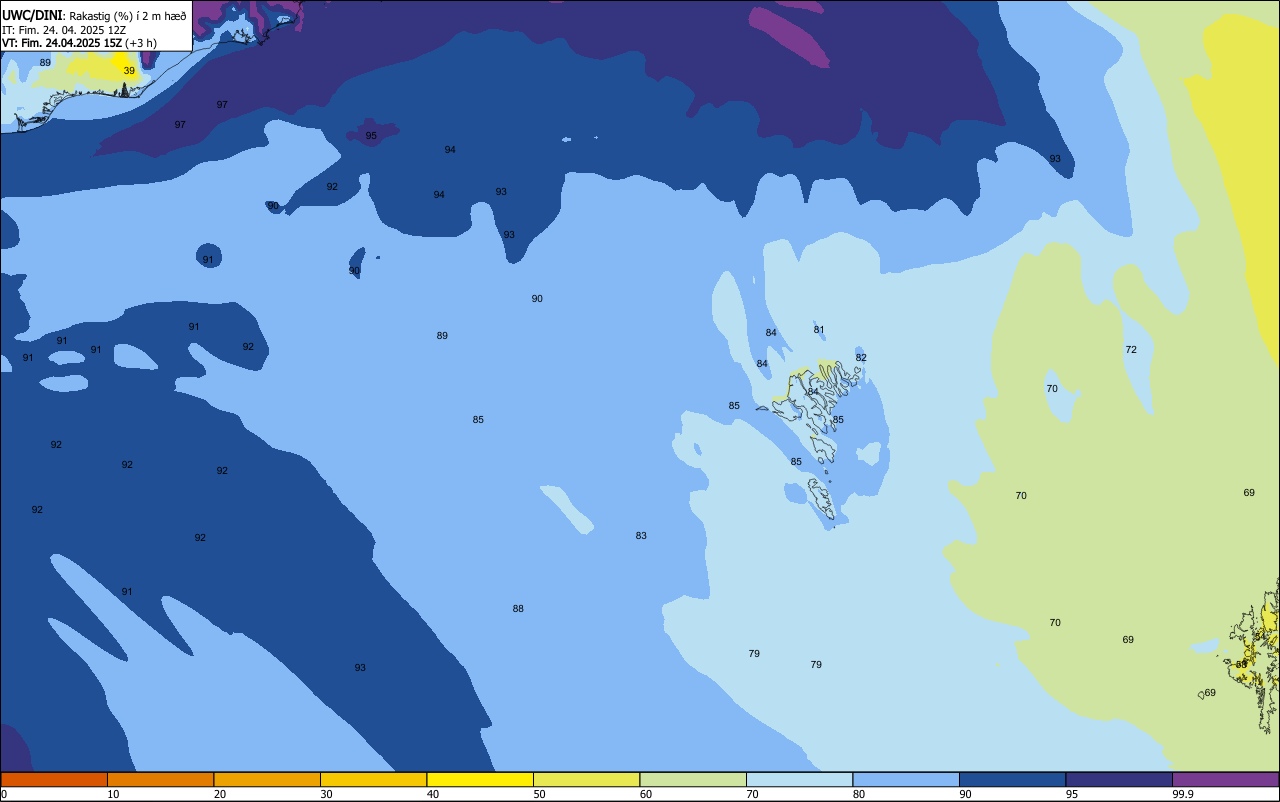
Task: Click the pale blue 70–80 legend swatch
Action: point(799,779)
